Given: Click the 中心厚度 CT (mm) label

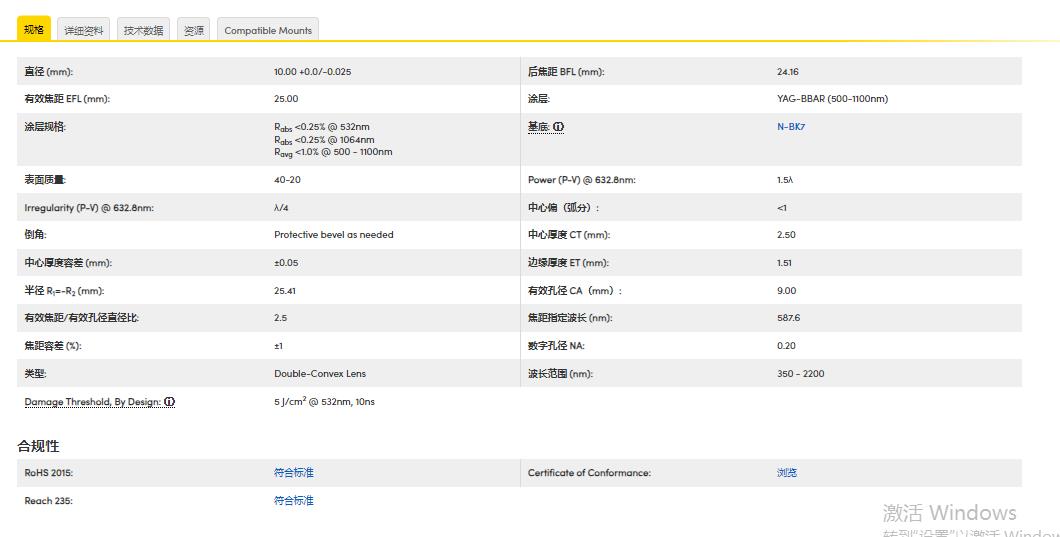Looking at the screenshot, I should pyautogui.click(x=569, y=235).
